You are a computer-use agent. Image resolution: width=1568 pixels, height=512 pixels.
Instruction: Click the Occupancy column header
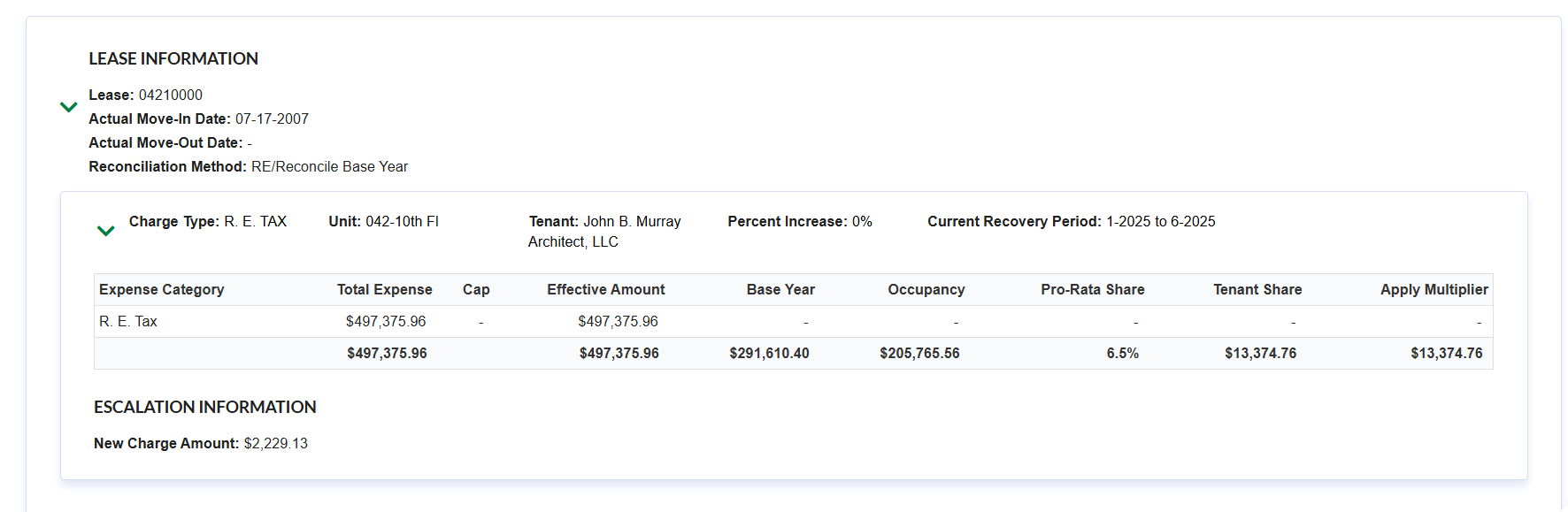926,289
